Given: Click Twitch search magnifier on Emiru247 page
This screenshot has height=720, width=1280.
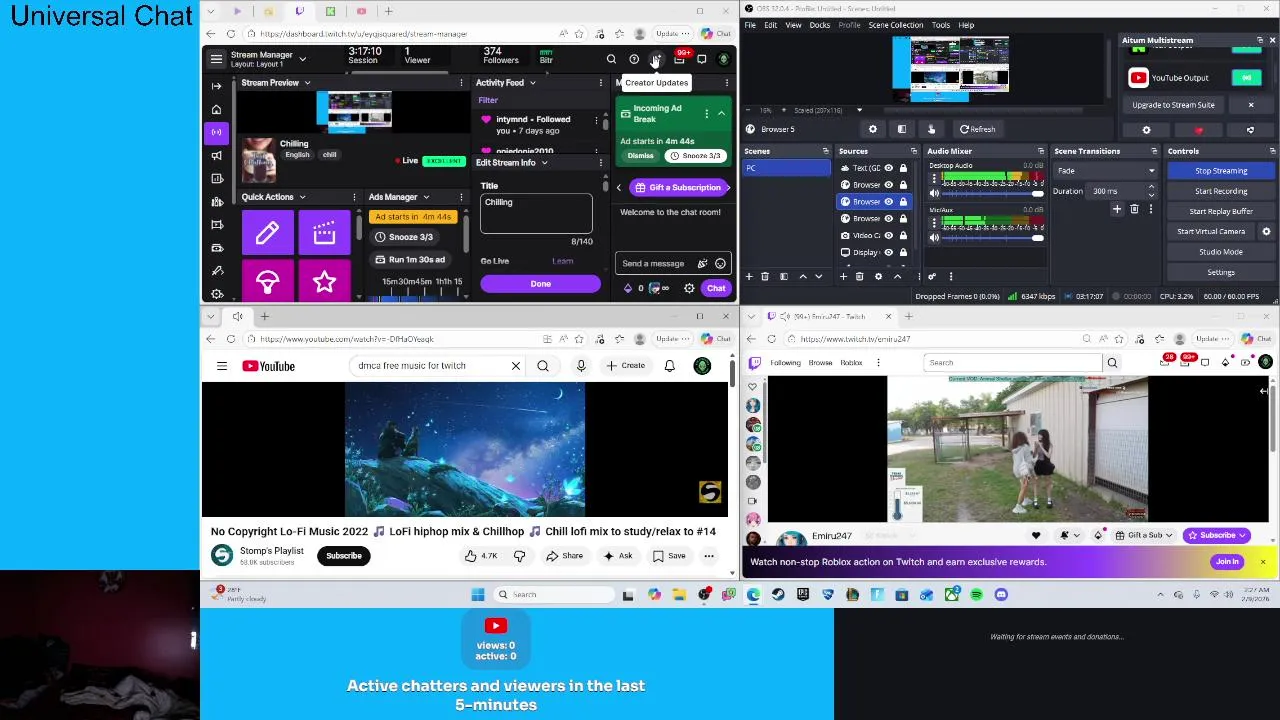Looking at the screenshot, I should (x=1112, y=363).
